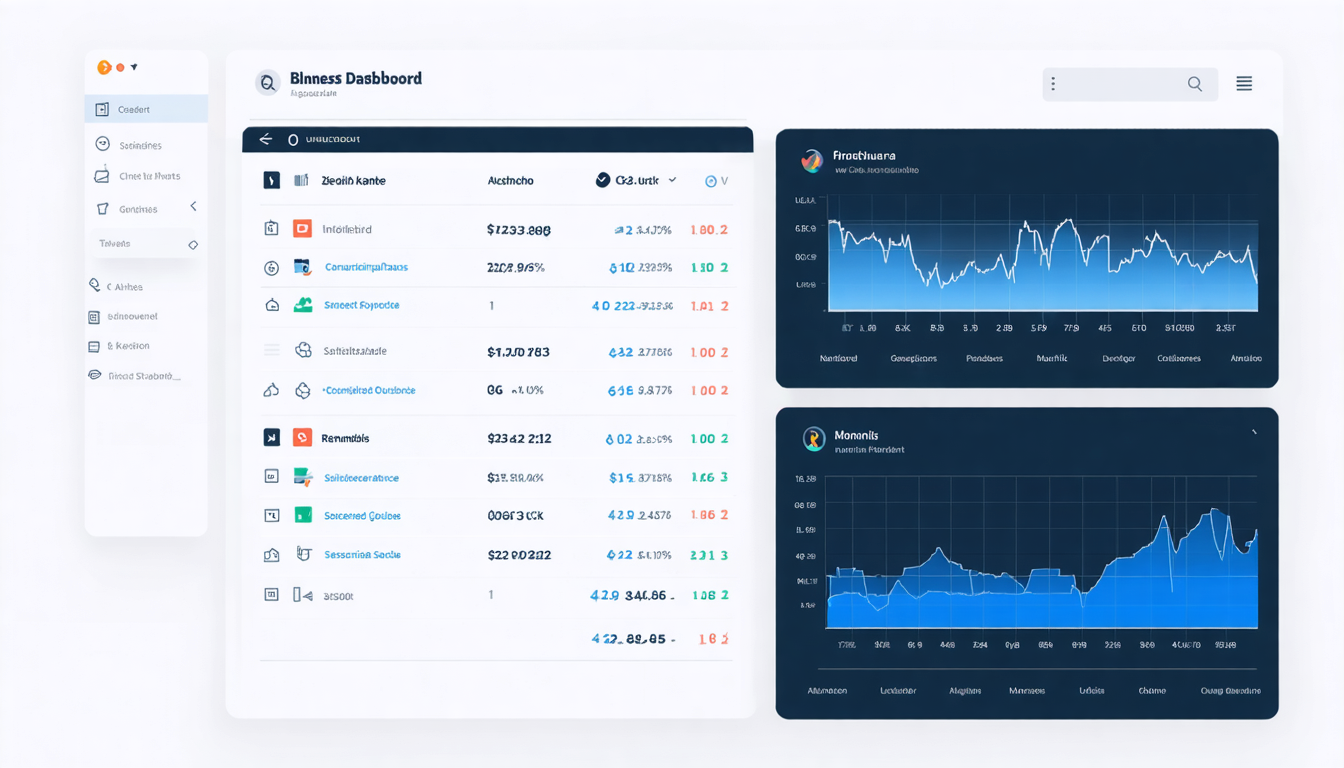Click the search icon beside 'C Alhhes' in sidebar
This screenshot has width=1344, height=768.
pyautogui.click(x=95, y=286)
